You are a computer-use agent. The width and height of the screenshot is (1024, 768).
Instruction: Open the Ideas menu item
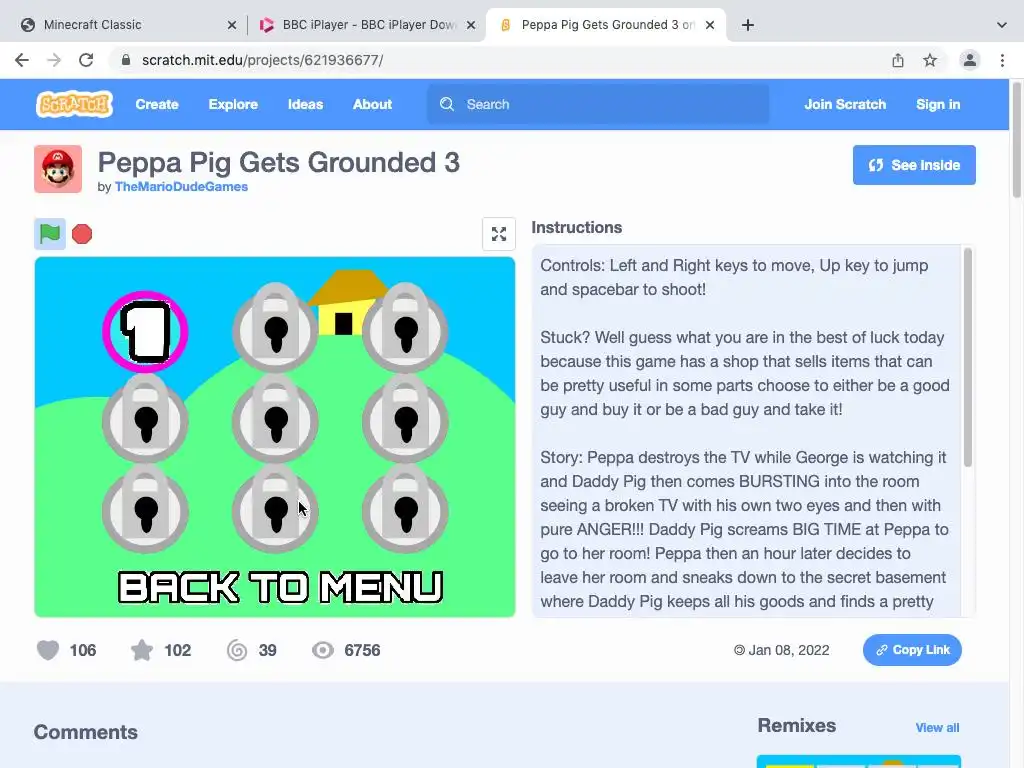[x=305, y=104]
